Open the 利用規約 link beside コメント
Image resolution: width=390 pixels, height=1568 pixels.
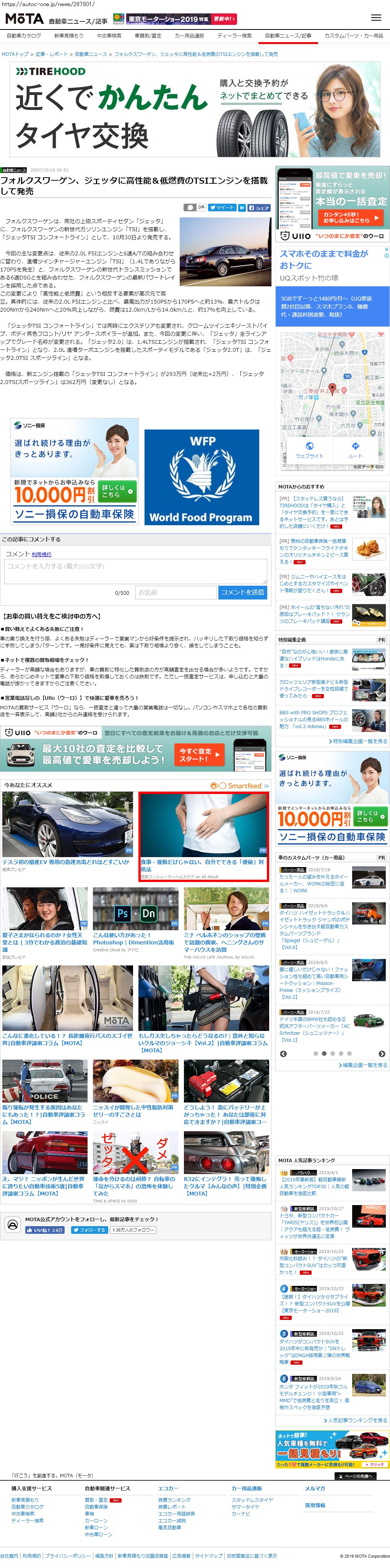(x=41, y=555)
